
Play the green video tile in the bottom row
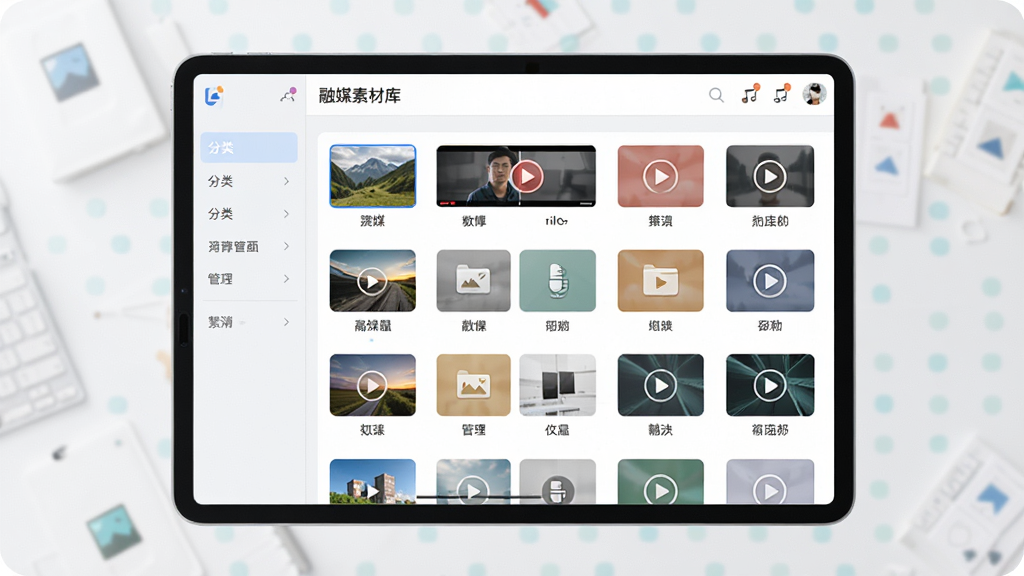pyautogui.click(x=660, y=482)
